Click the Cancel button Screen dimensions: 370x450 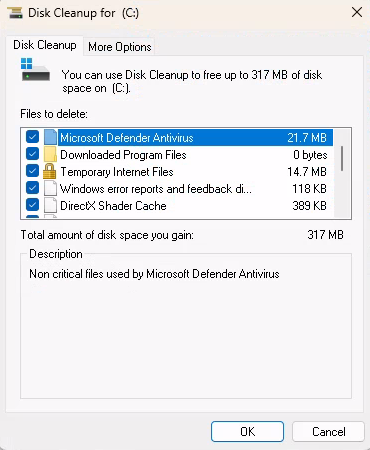[328, 432]
